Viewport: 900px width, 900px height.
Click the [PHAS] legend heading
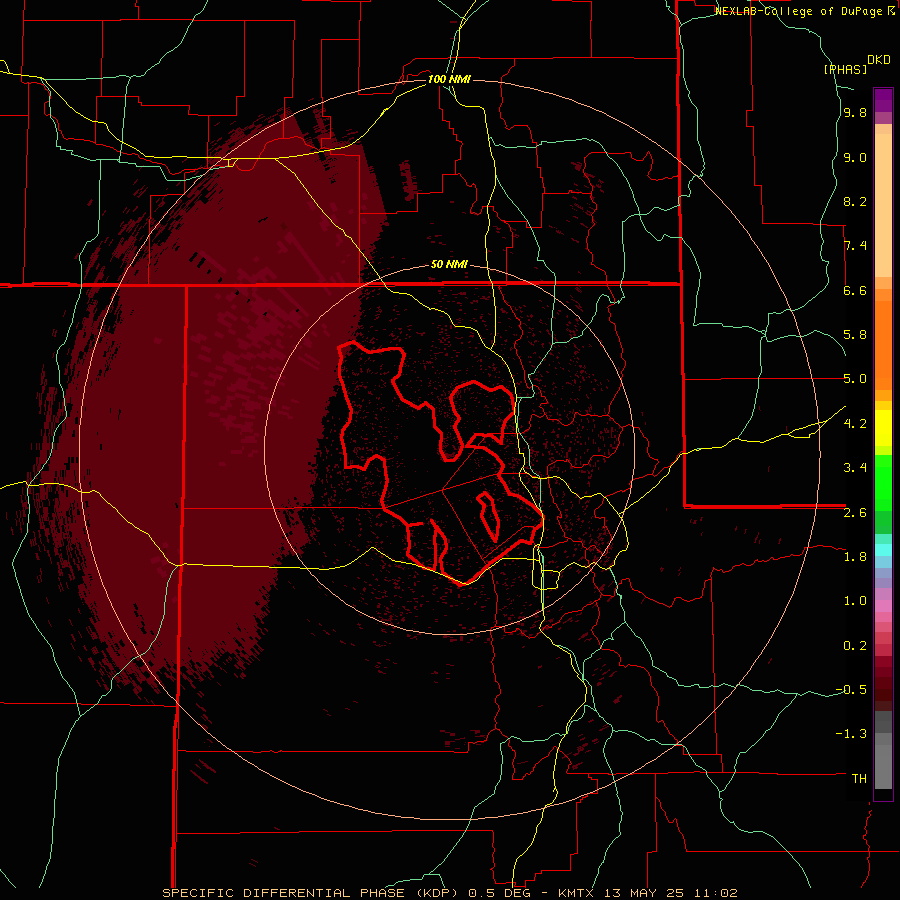pyautogui.click(x=845, y=70)
